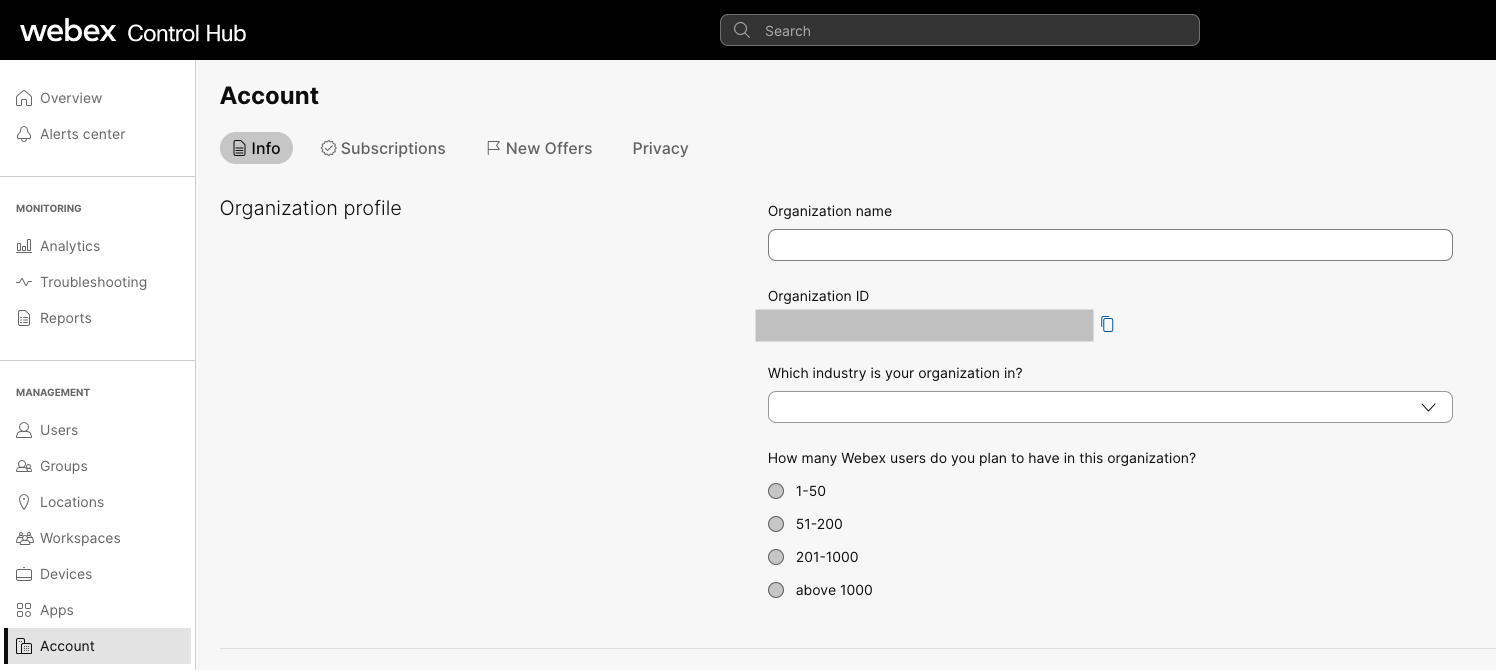Select the above 1000 users option
The image size is (1496, 670).
tap(776, 590)
